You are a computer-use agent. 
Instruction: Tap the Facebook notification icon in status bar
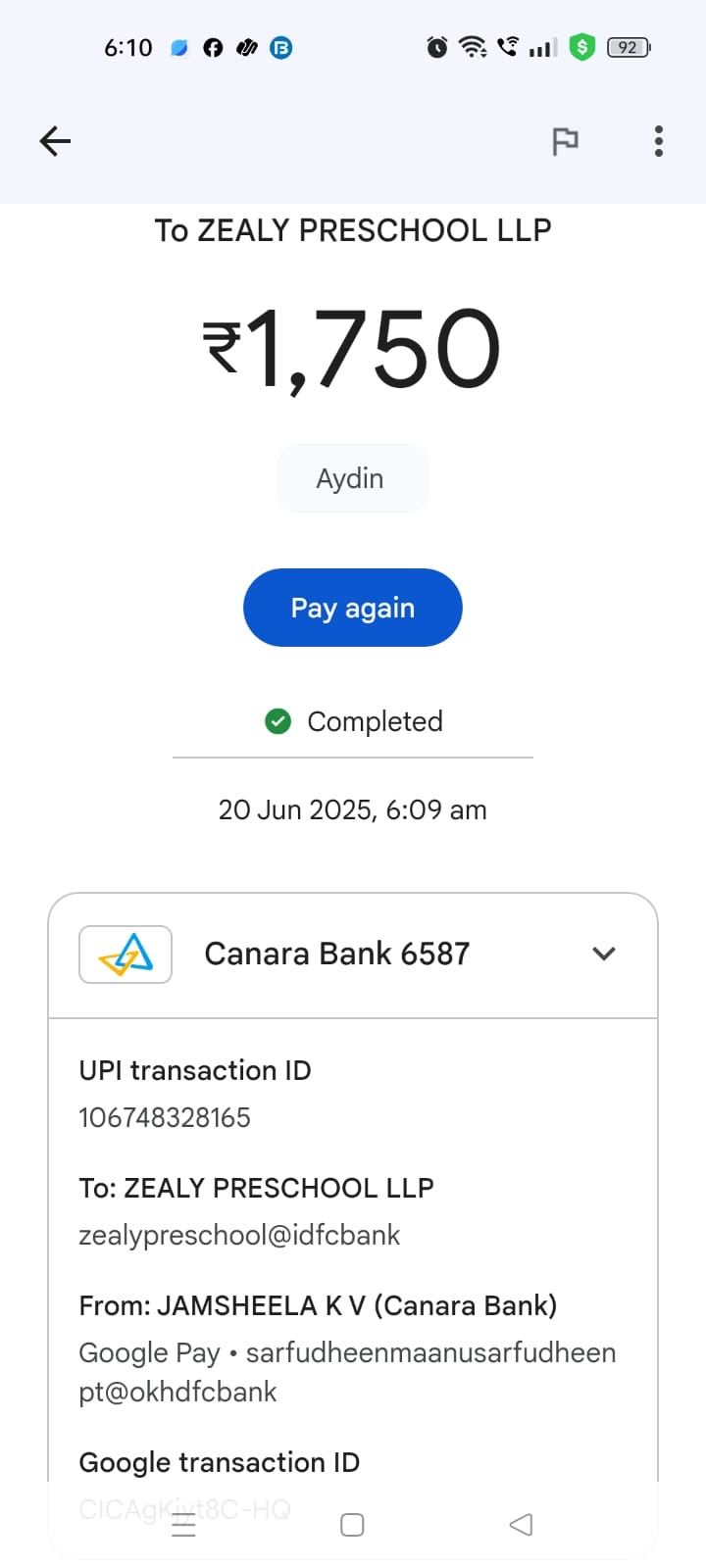coord(213,47)
